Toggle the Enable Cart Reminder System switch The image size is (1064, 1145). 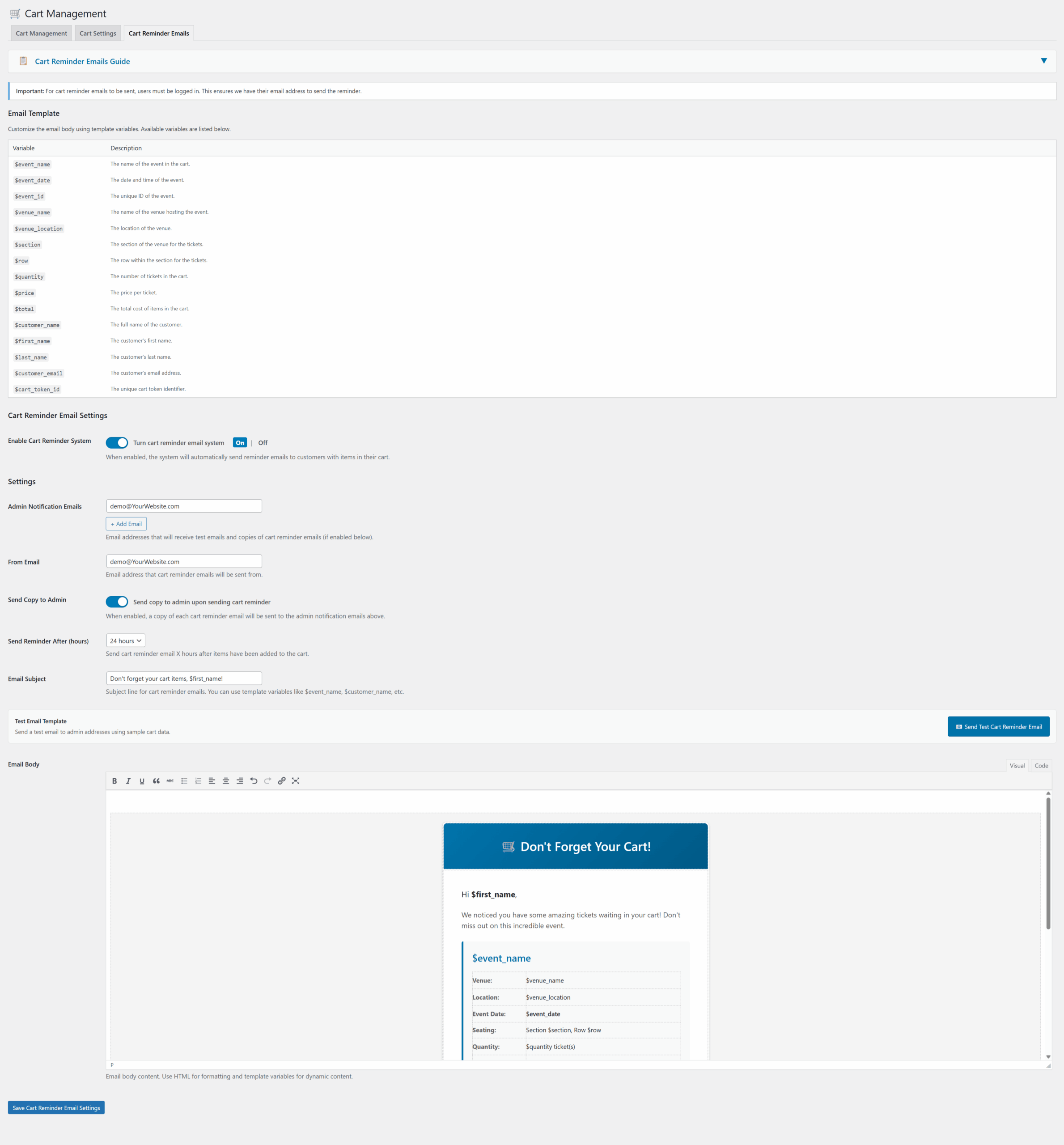click(117, 442)
